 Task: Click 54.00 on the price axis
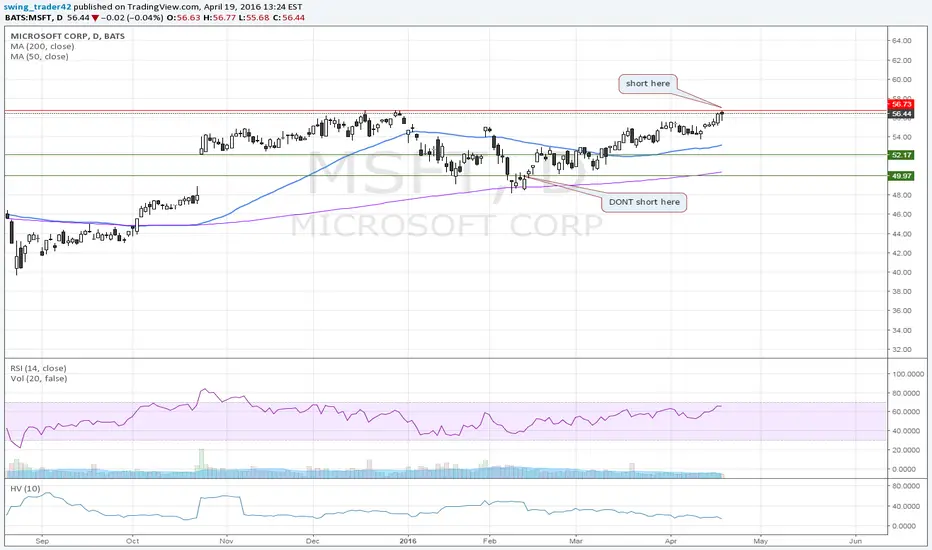coord(902,137)
